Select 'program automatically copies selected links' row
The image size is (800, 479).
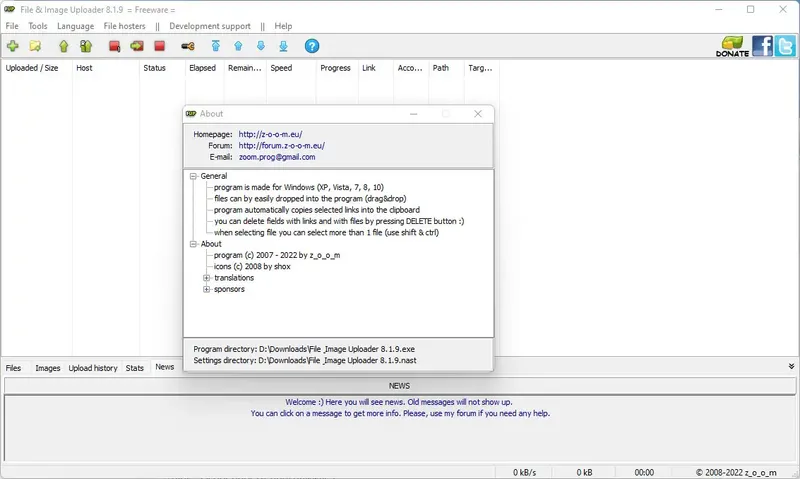coord(316,210)
